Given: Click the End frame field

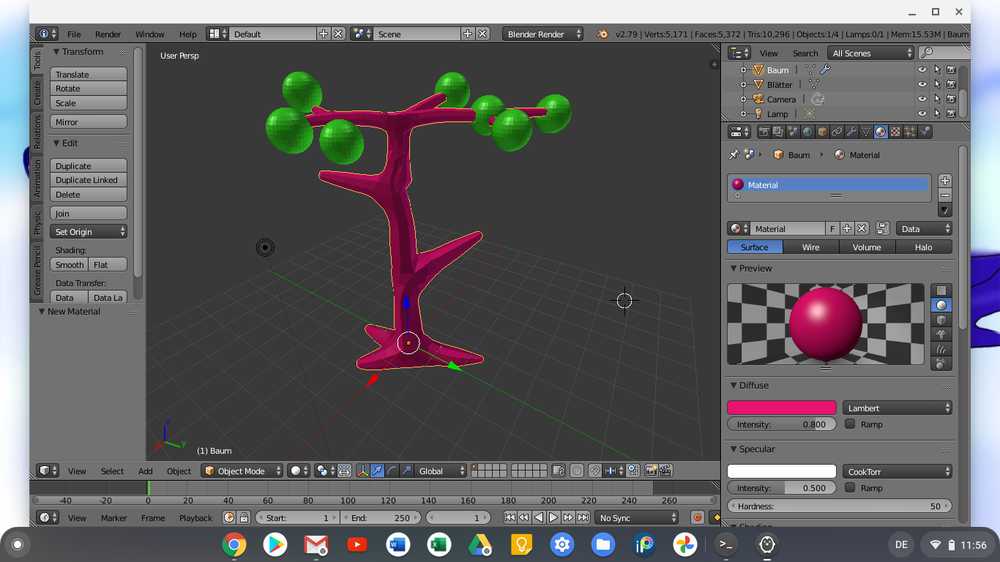Looking at the screenshot, I should coord(380,518).
